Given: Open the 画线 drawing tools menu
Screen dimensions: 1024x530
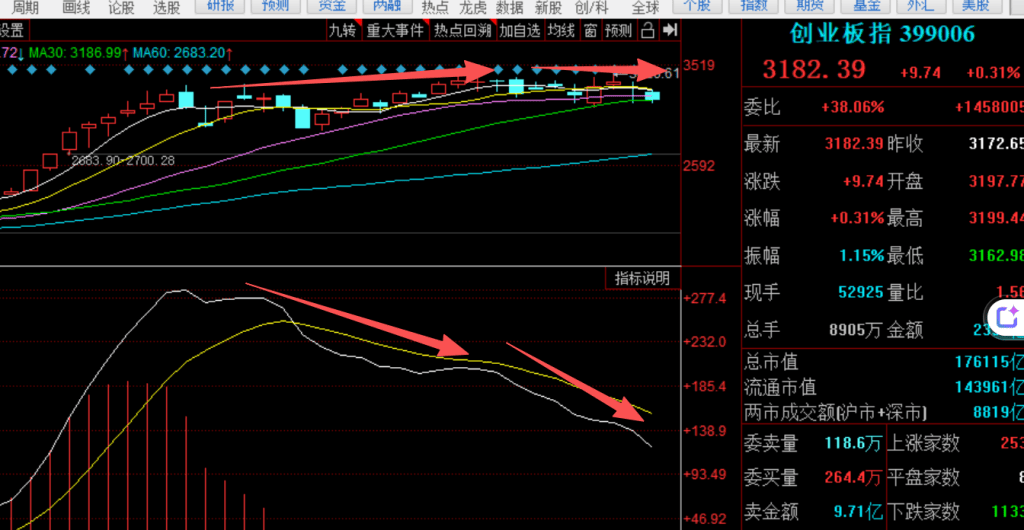Looking at the screenshot, I should (x=76, y=7).
